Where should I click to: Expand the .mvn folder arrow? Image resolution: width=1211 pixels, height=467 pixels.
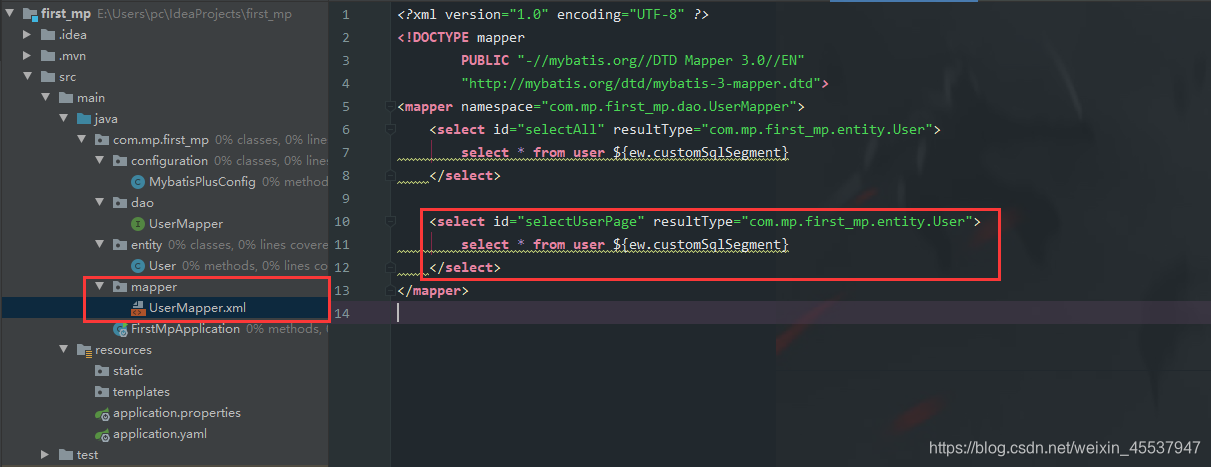coord(28,56)
